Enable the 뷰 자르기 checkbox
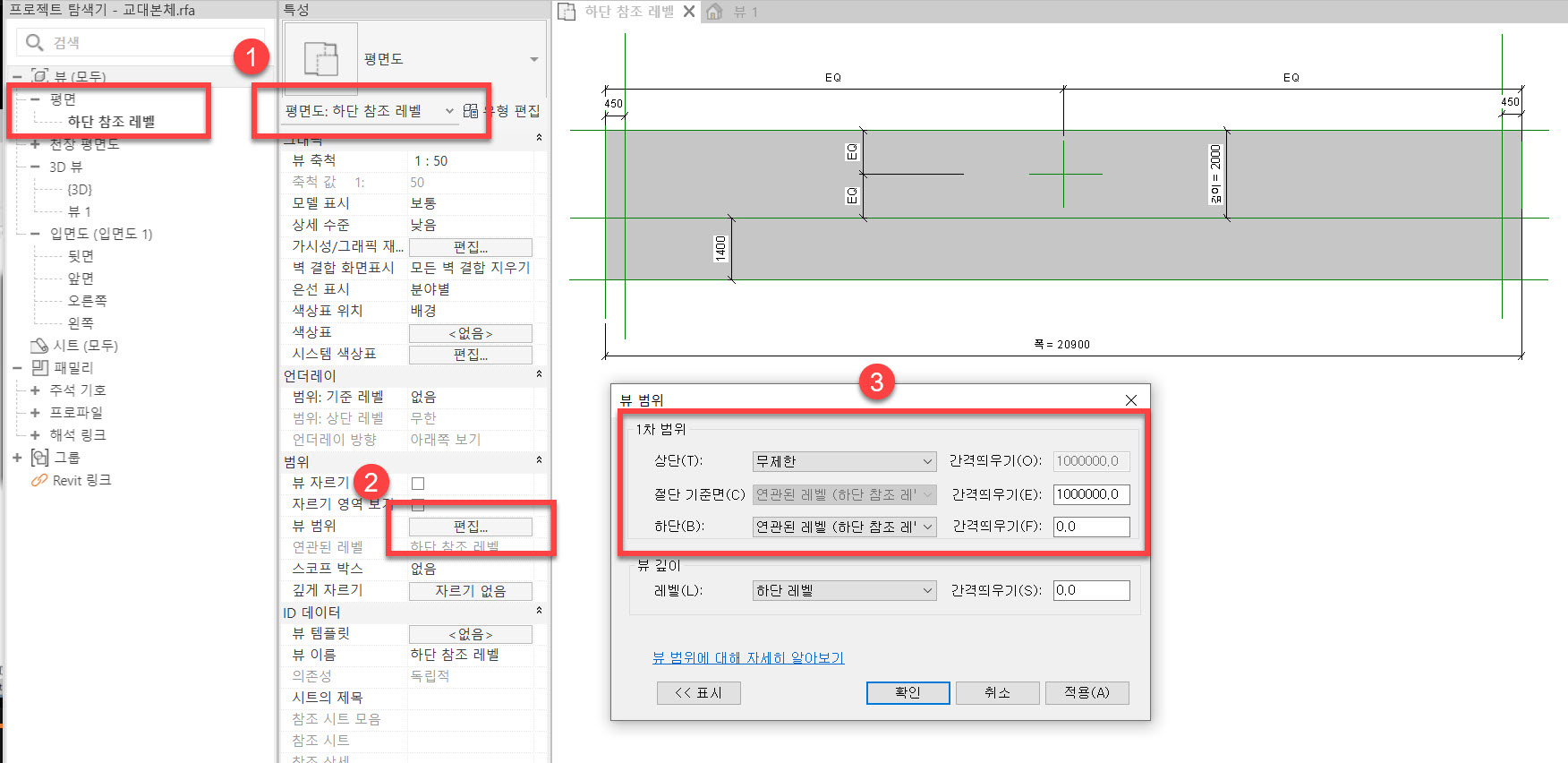 click(418, 484)
